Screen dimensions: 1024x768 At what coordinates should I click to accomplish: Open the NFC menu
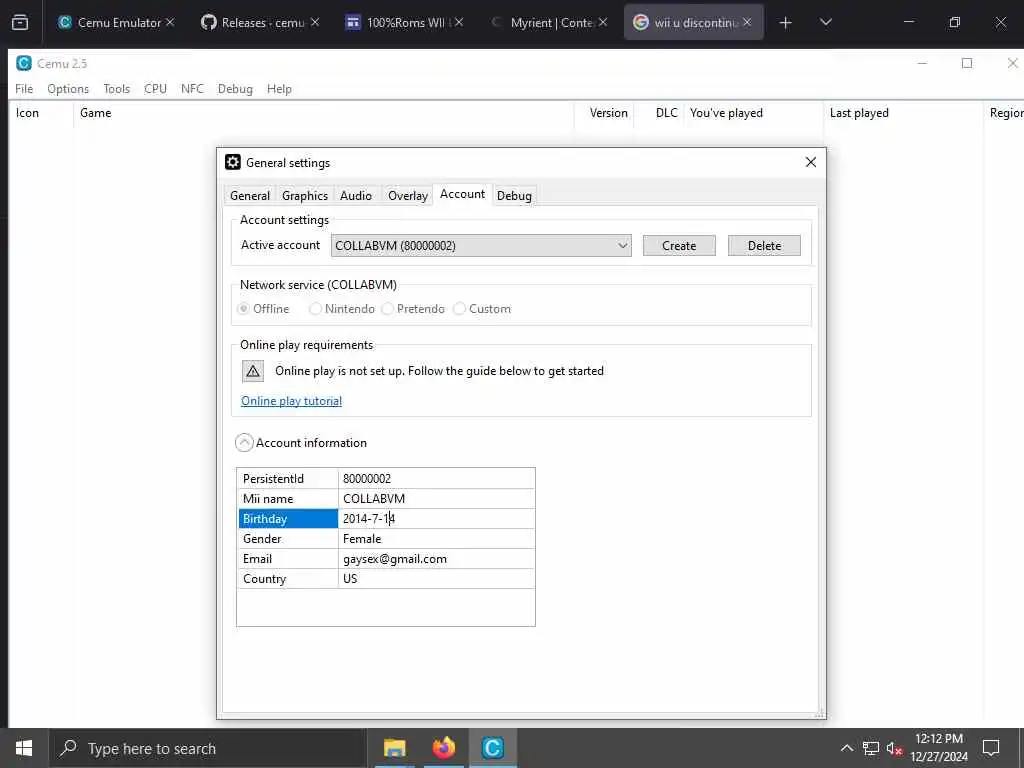(x=192, y=89)
